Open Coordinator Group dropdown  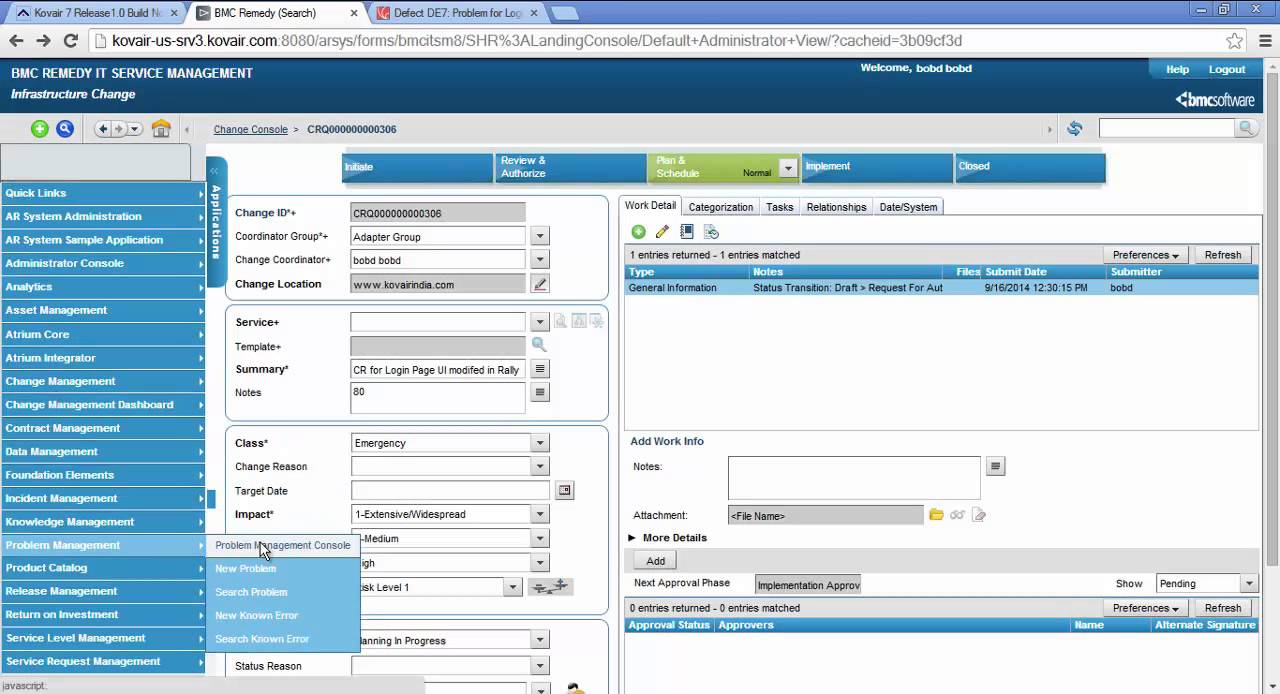point(539,237)
